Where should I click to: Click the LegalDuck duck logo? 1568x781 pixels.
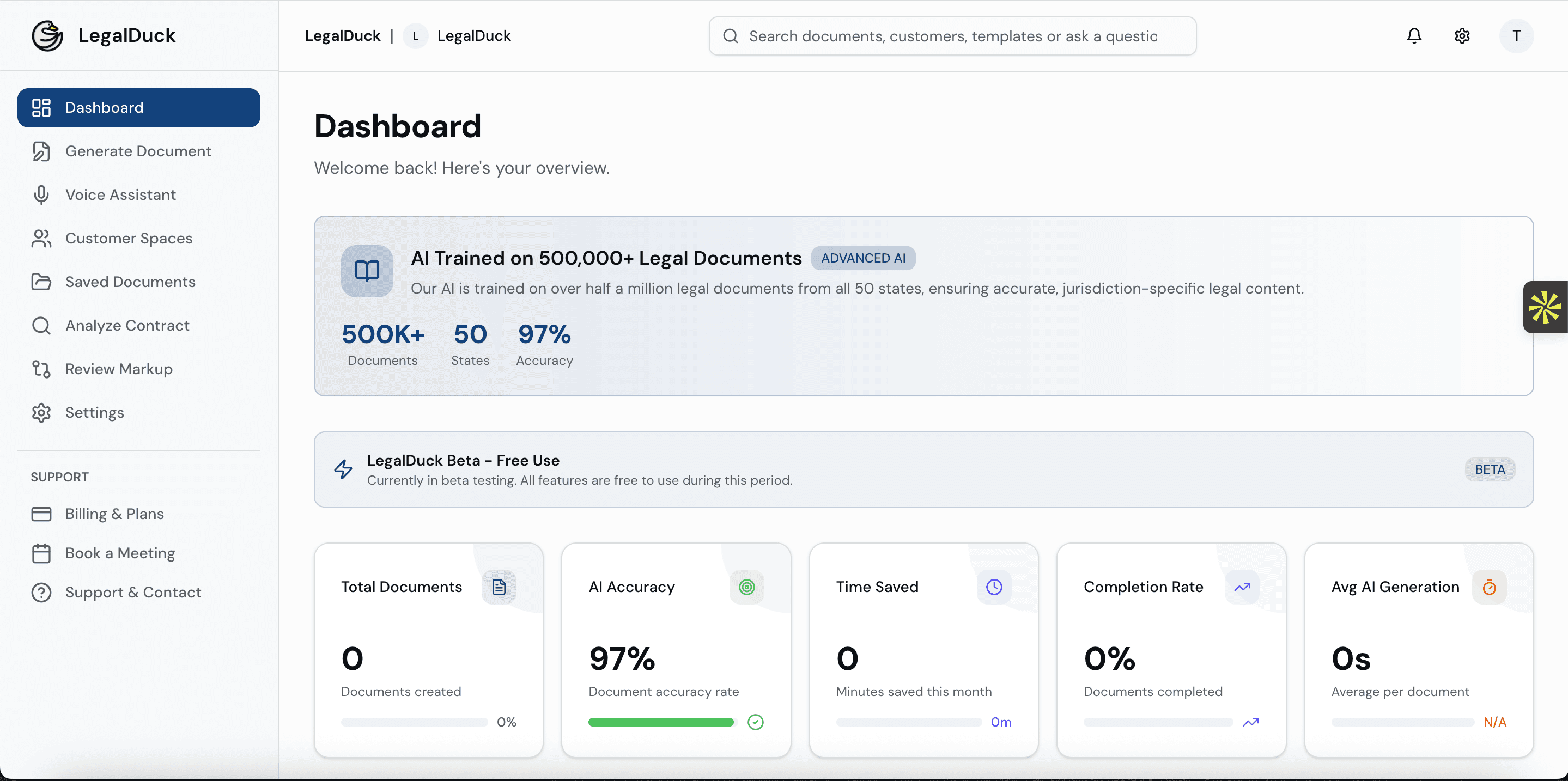point(47,35)
